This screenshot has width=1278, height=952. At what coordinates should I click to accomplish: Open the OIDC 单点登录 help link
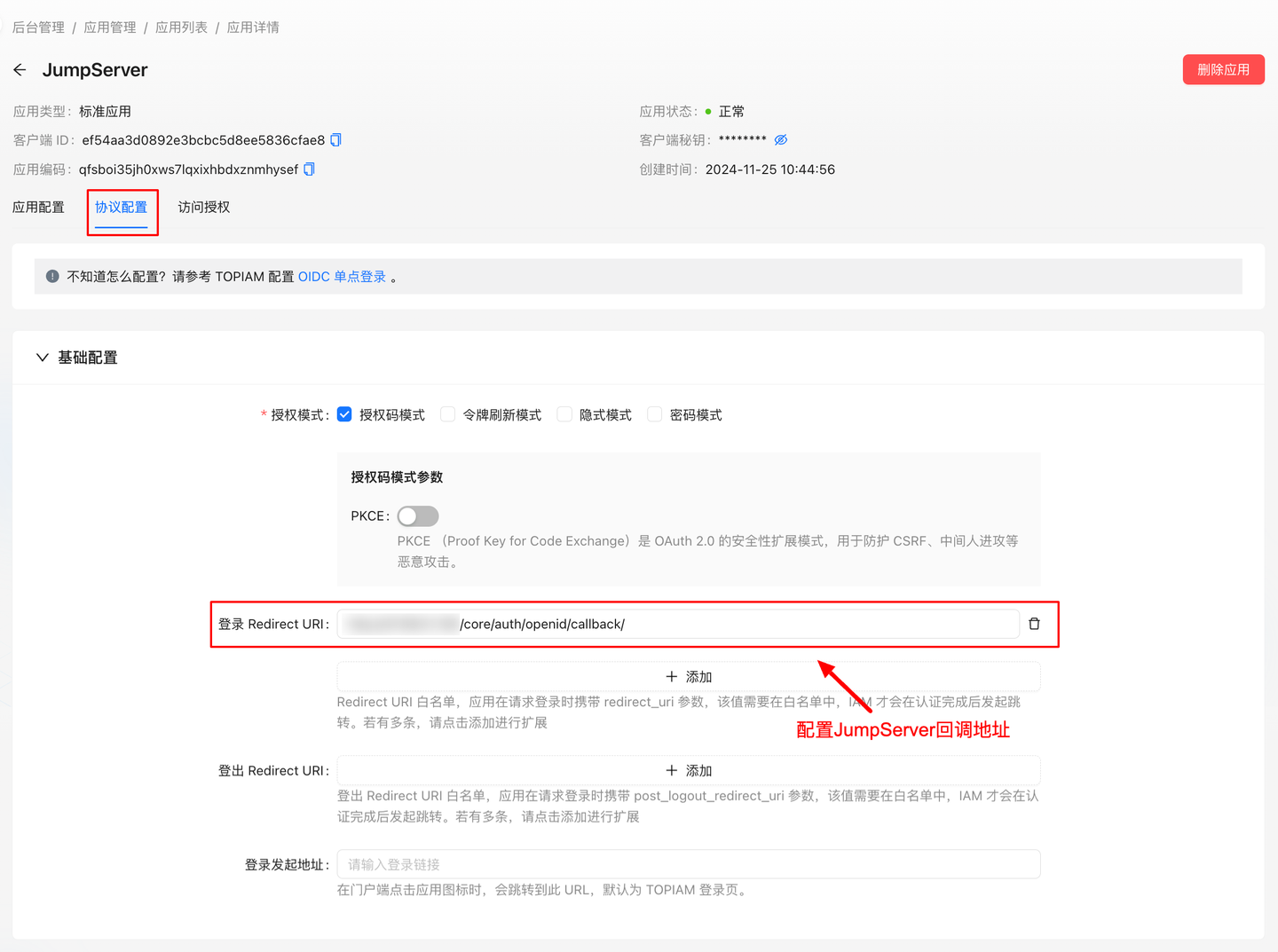click(x=342, y=277)
